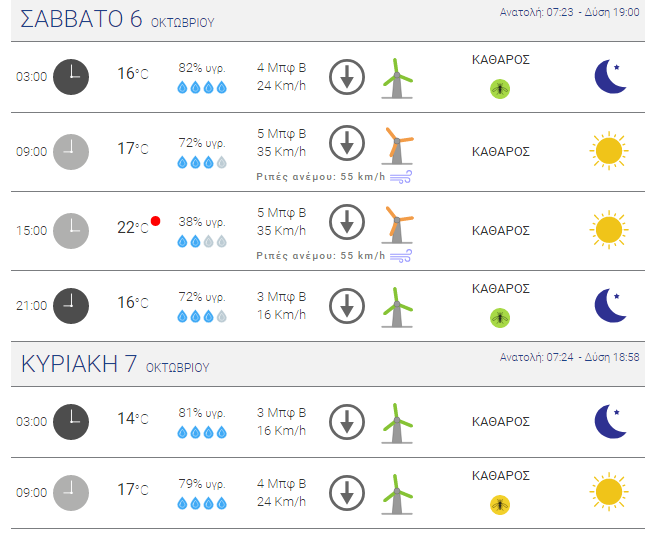Viewport: 654px width, 537px height.
Task: Click the grey clock icon at Saturday 09:00
Action: (x=71, y=152)
